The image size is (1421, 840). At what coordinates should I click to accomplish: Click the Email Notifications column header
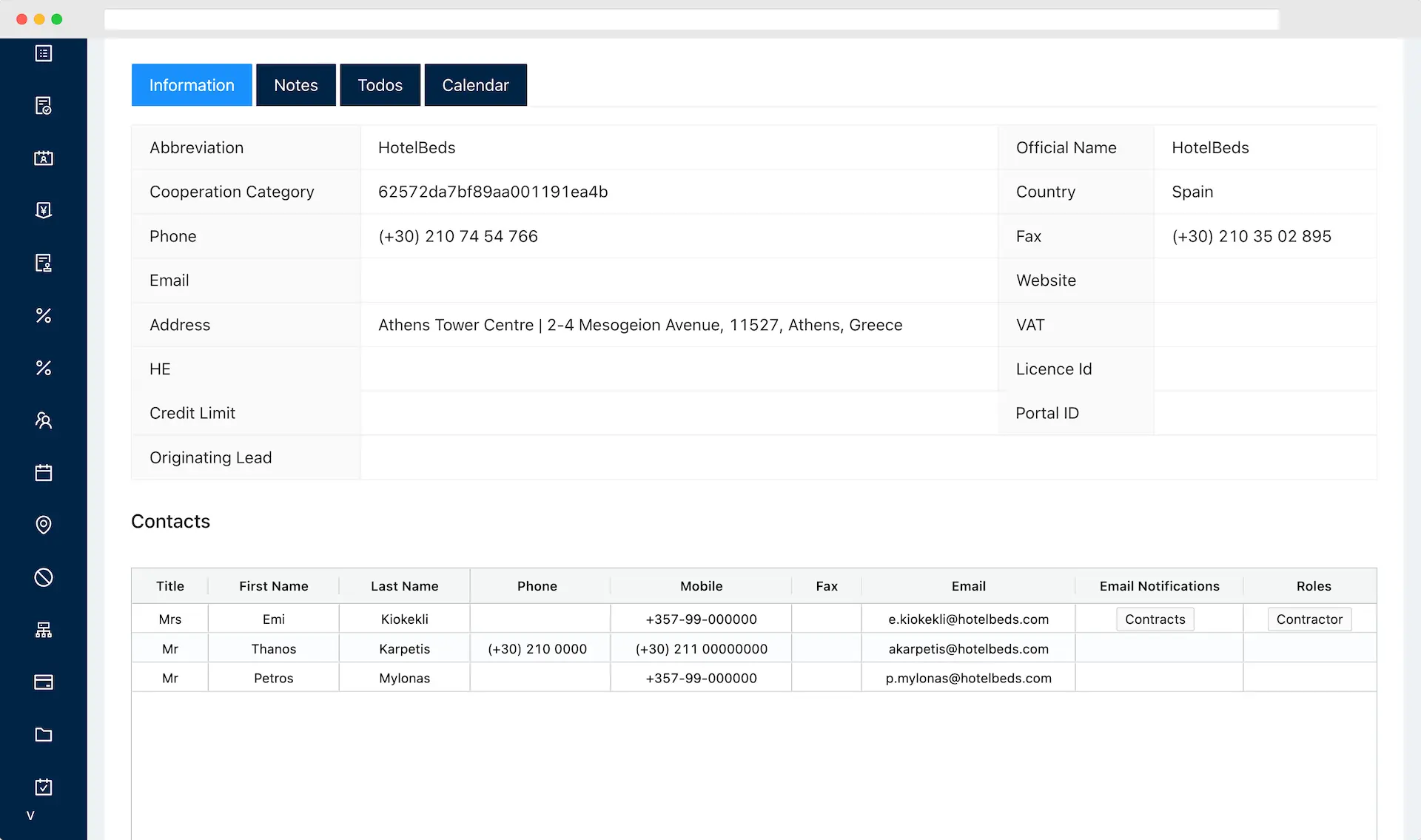point(1160,586)
